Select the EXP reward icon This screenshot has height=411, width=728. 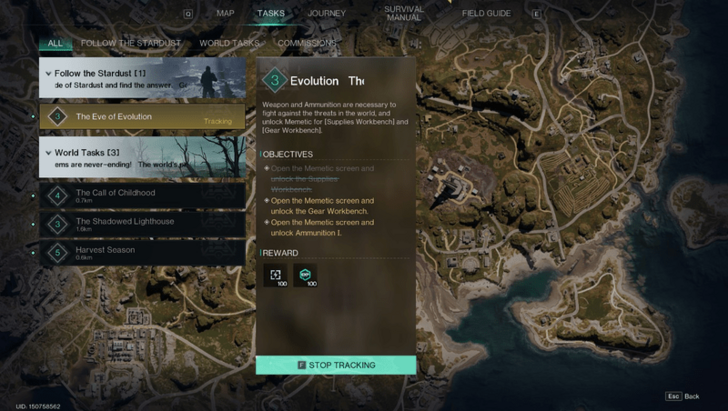point(305,275)
